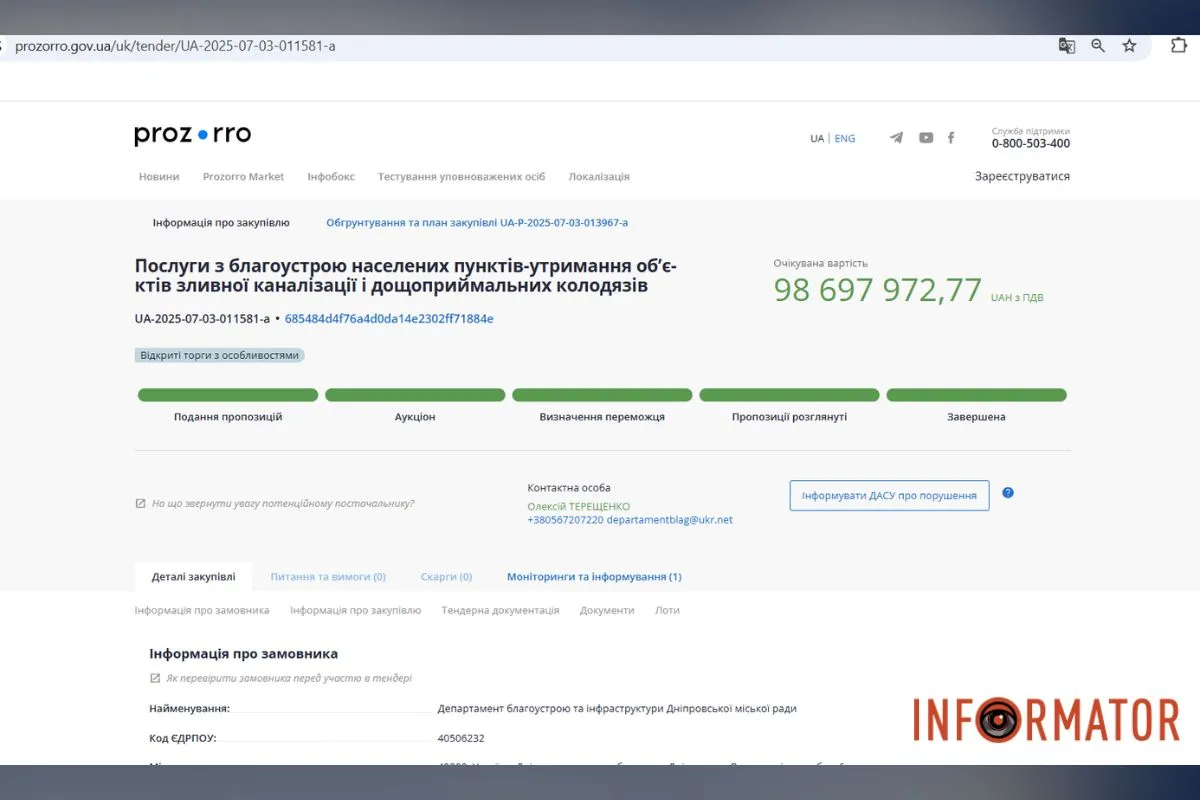Open the browser zoom magnifier icon
The height and width of the screenshot is (800, 1200).
coord(1098,46)
